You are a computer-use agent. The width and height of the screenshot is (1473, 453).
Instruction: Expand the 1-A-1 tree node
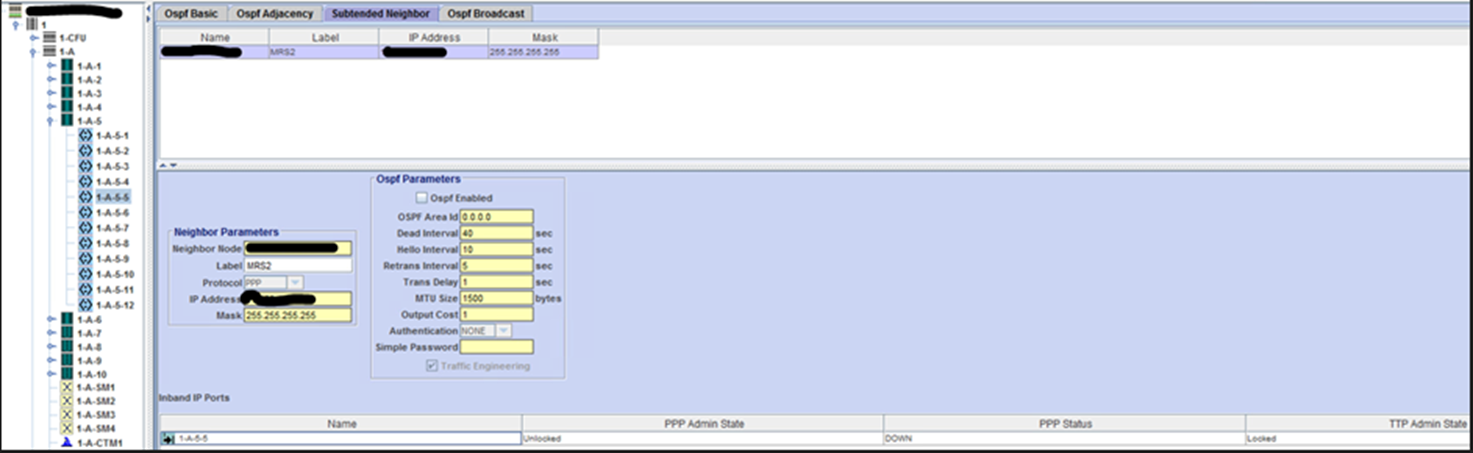tap(51, 66)
